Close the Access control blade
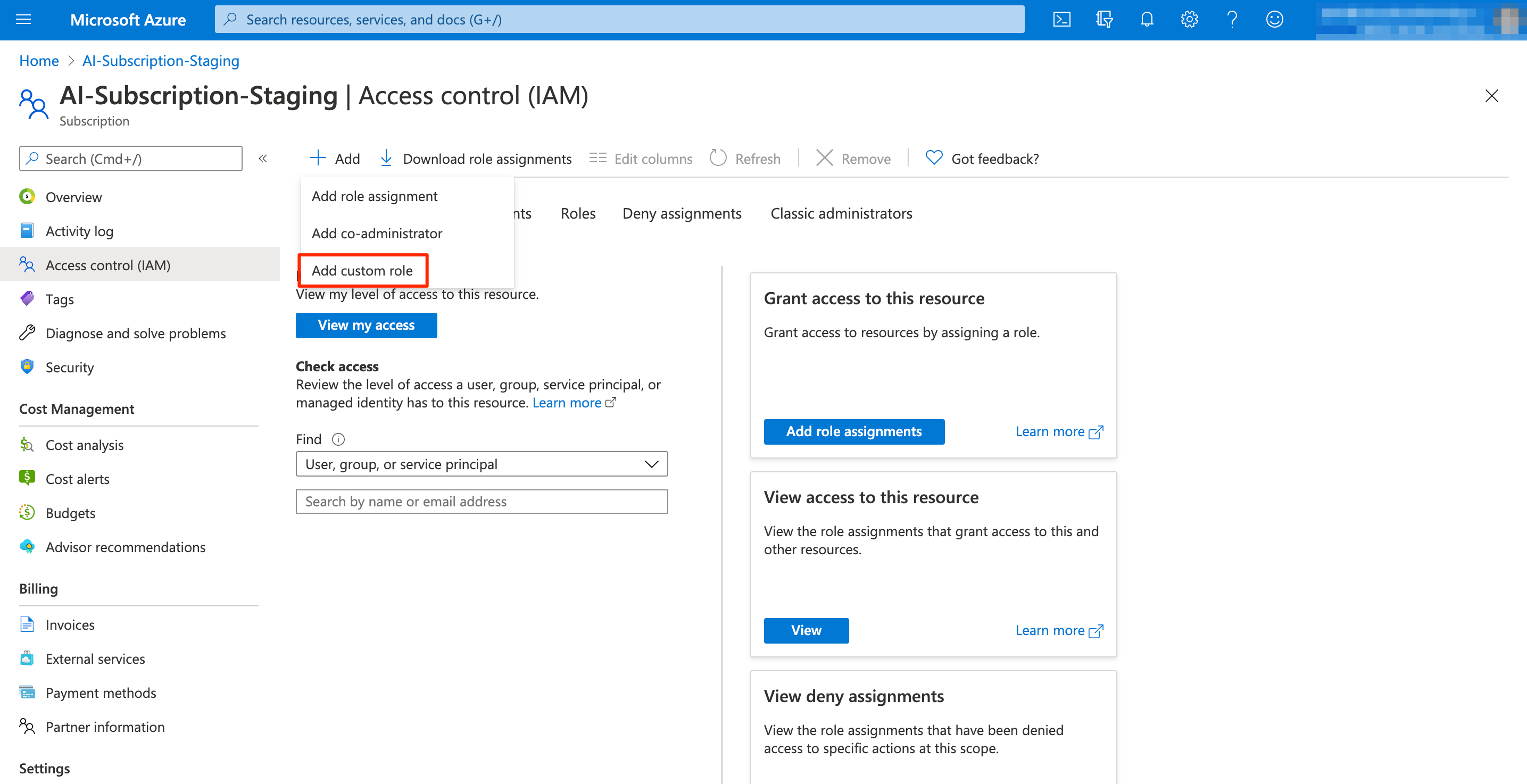The image size is (1527, 784). click(1491, 95)
